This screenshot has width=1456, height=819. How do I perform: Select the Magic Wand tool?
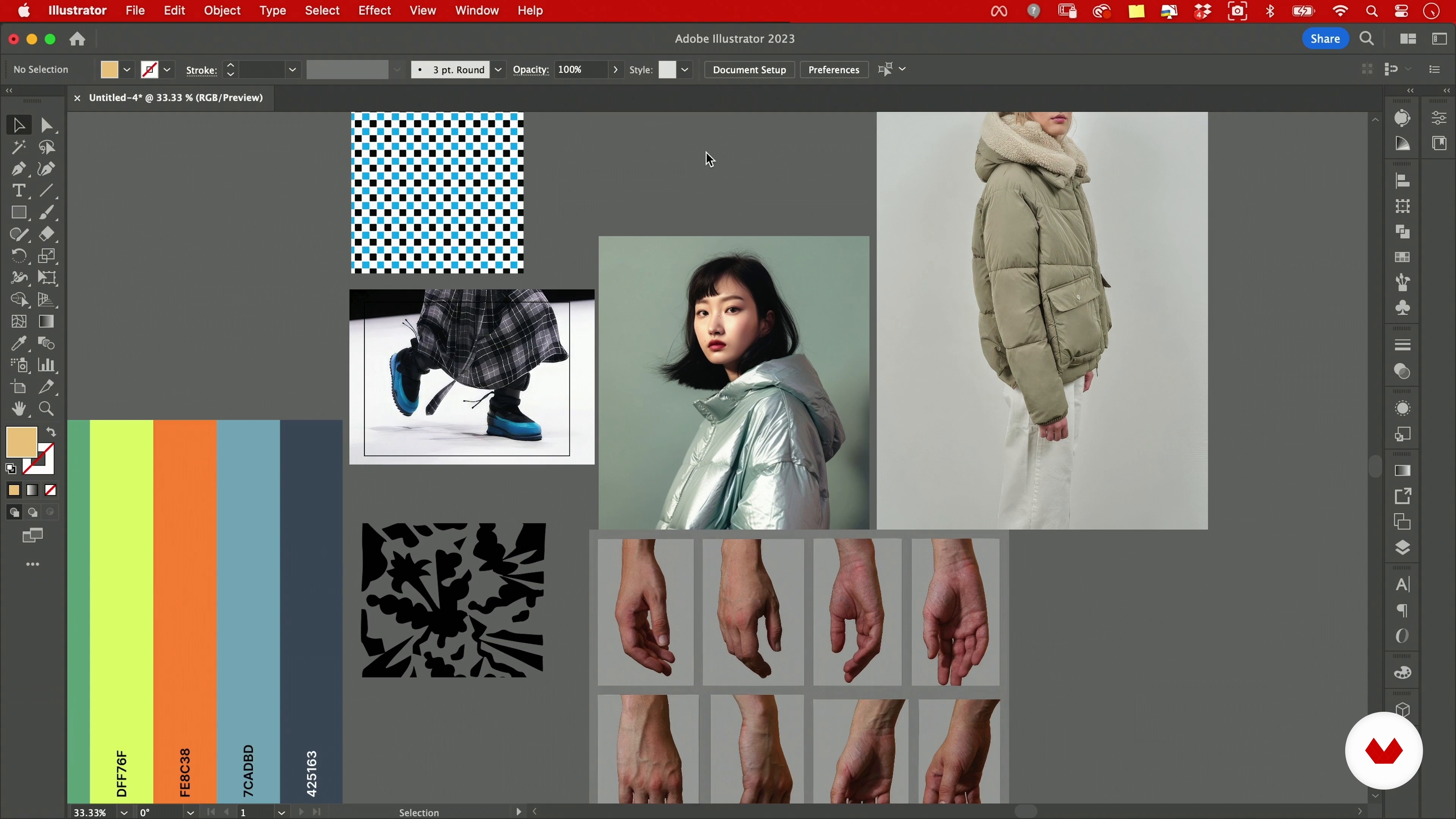click(x=18, y=147)
